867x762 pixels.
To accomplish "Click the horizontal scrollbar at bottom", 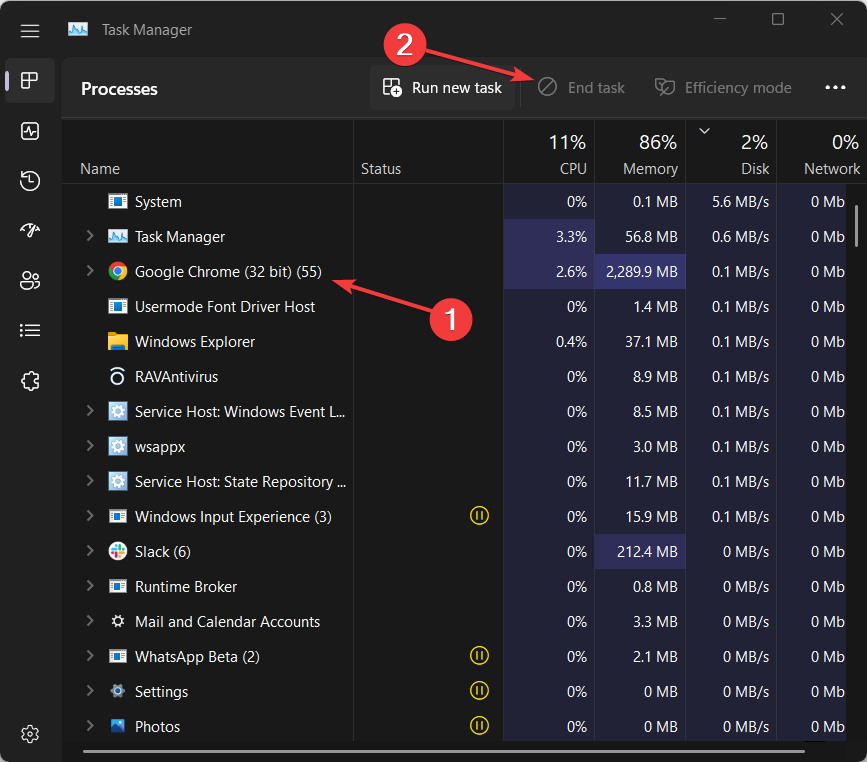I will pyautogui.click(x=443, y=751).
